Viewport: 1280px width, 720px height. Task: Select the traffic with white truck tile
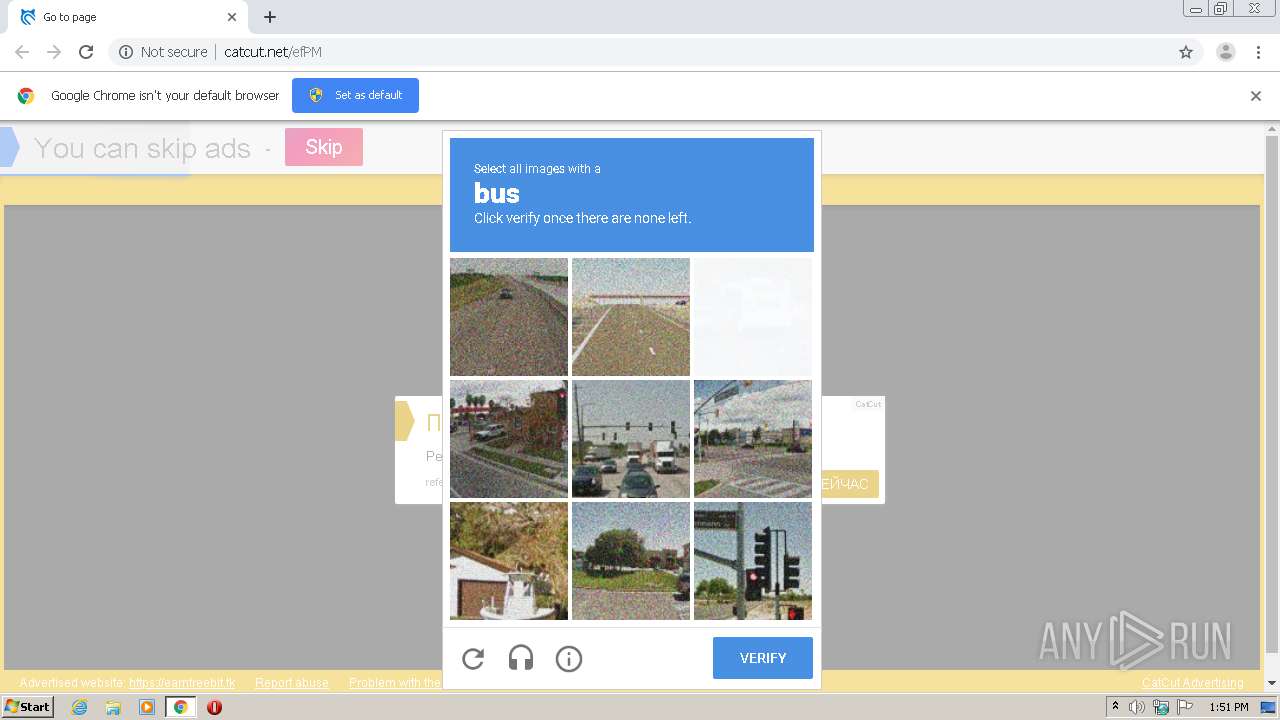pyautogui.click(x=631, y=439)
